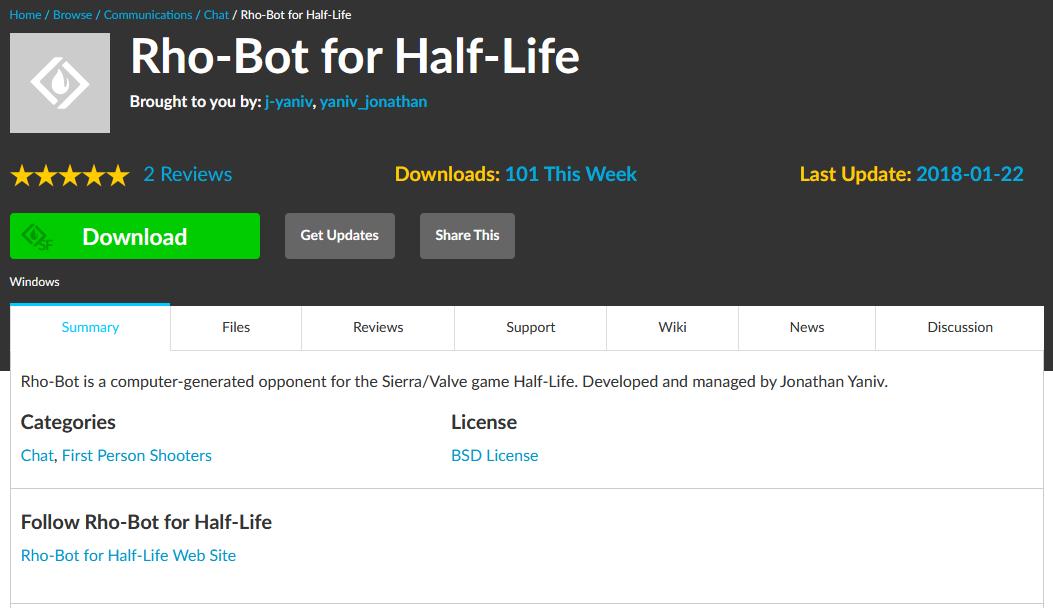Click the green Download button
Image resolution: width=1053 pixels, height=608 pixels.
tap(135, 236)
